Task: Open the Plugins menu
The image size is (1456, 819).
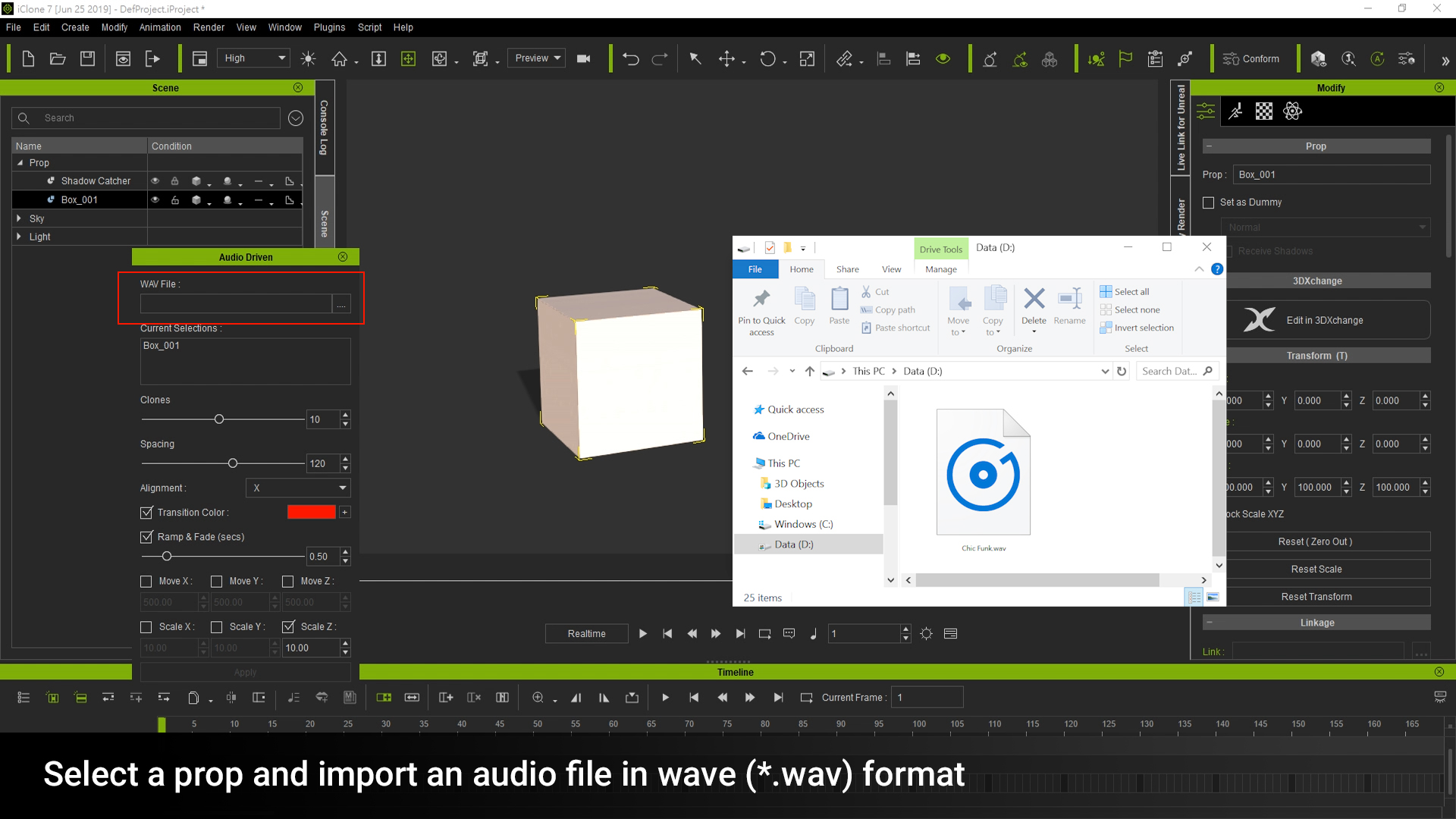Action: (329, 27)
